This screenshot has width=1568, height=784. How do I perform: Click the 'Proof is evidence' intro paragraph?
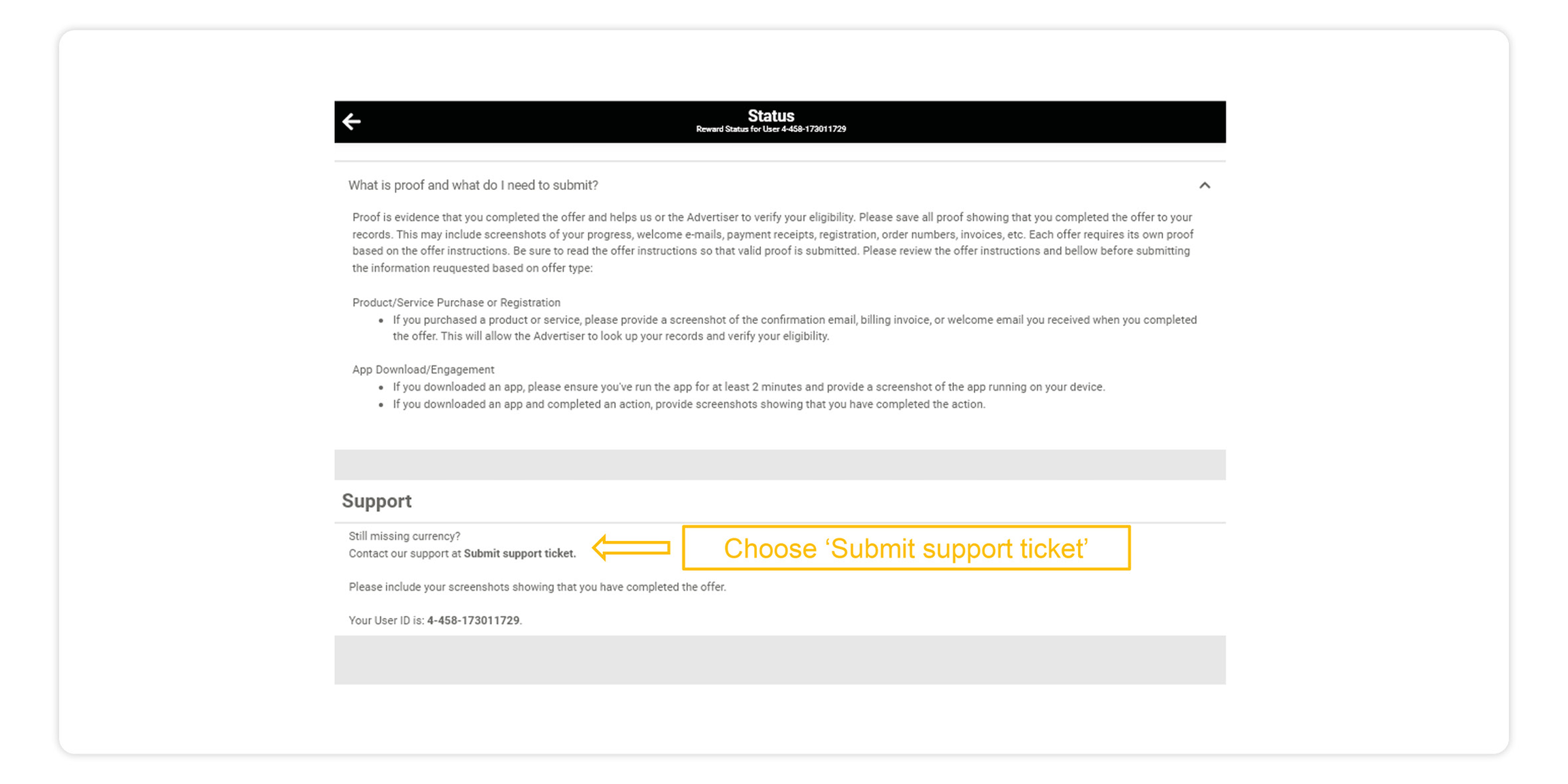pos(772,242)
